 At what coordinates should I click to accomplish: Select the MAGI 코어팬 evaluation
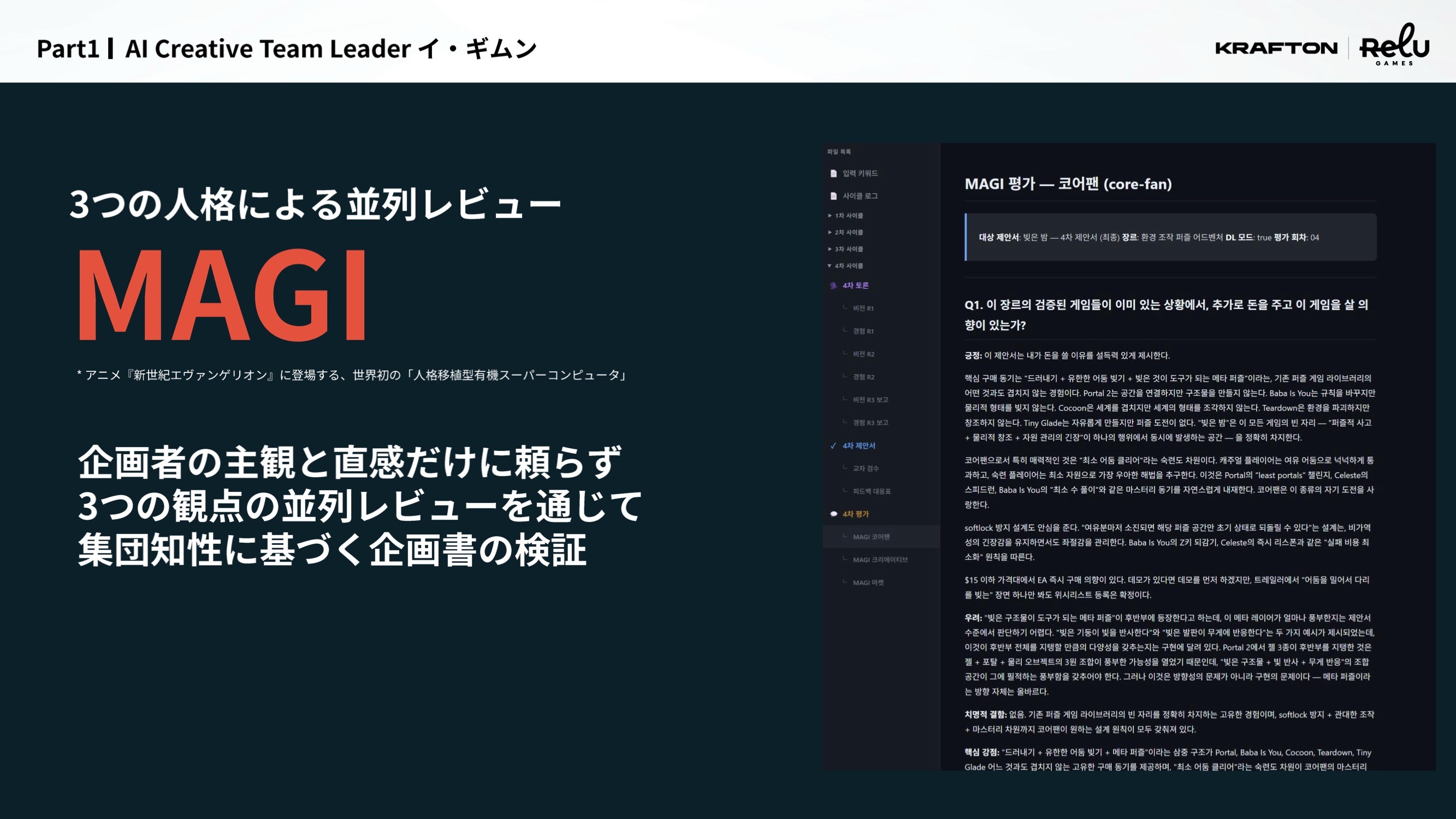pos(881,536)
